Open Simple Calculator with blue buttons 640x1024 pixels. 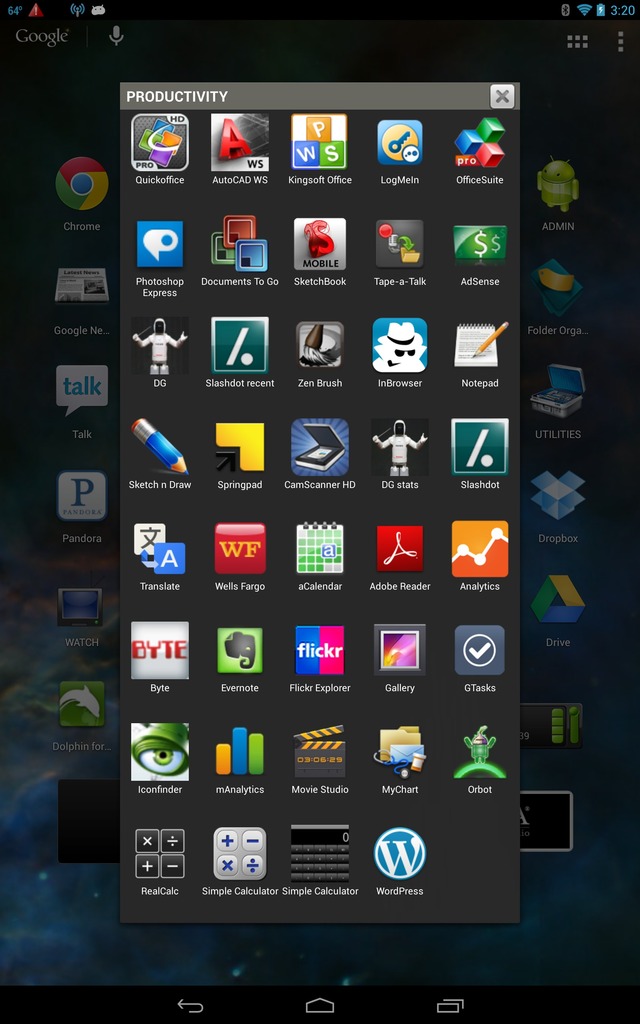[240, 853]
